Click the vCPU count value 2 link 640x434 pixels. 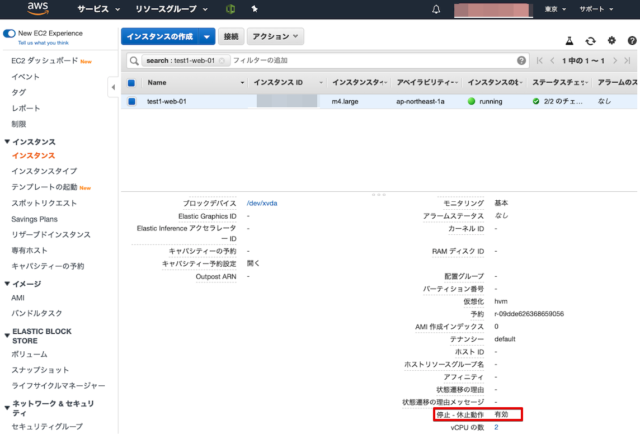coord(496,427)
